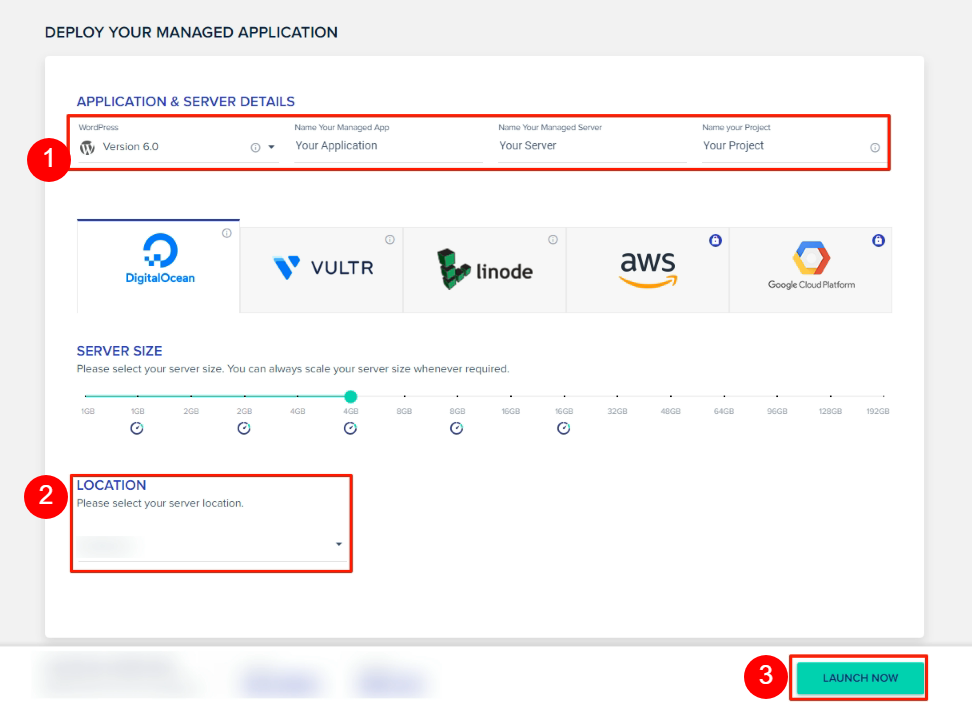
Task: Select the DigitalOcean provider tab
Action: 158,265
